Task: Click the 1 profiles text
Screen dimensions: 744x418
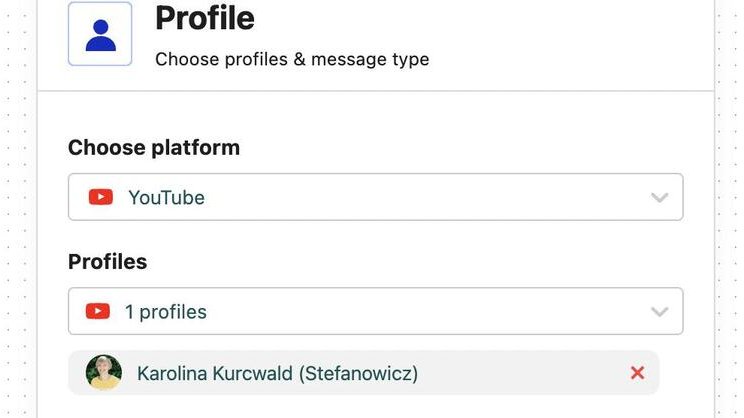Action: [x=165, y=312]
